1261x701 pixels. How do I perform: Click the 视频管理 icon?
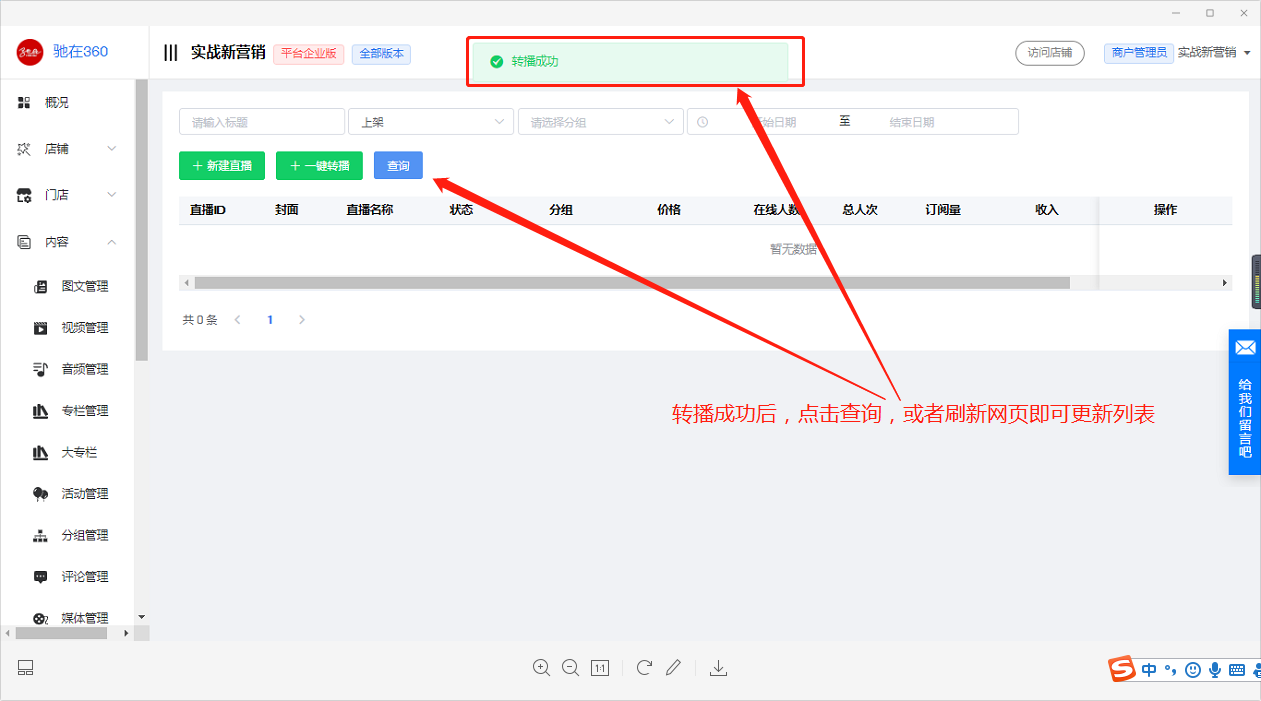coord(41,328)
